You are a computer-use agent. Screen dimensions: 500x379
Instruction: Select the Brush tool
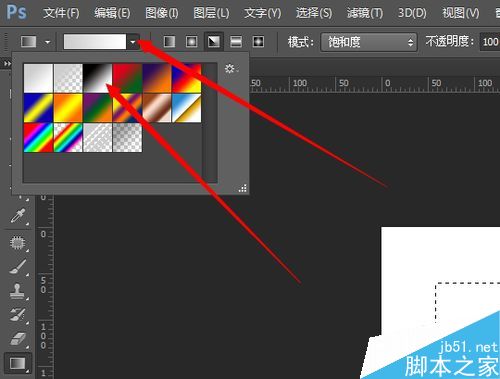click(17, 267)
